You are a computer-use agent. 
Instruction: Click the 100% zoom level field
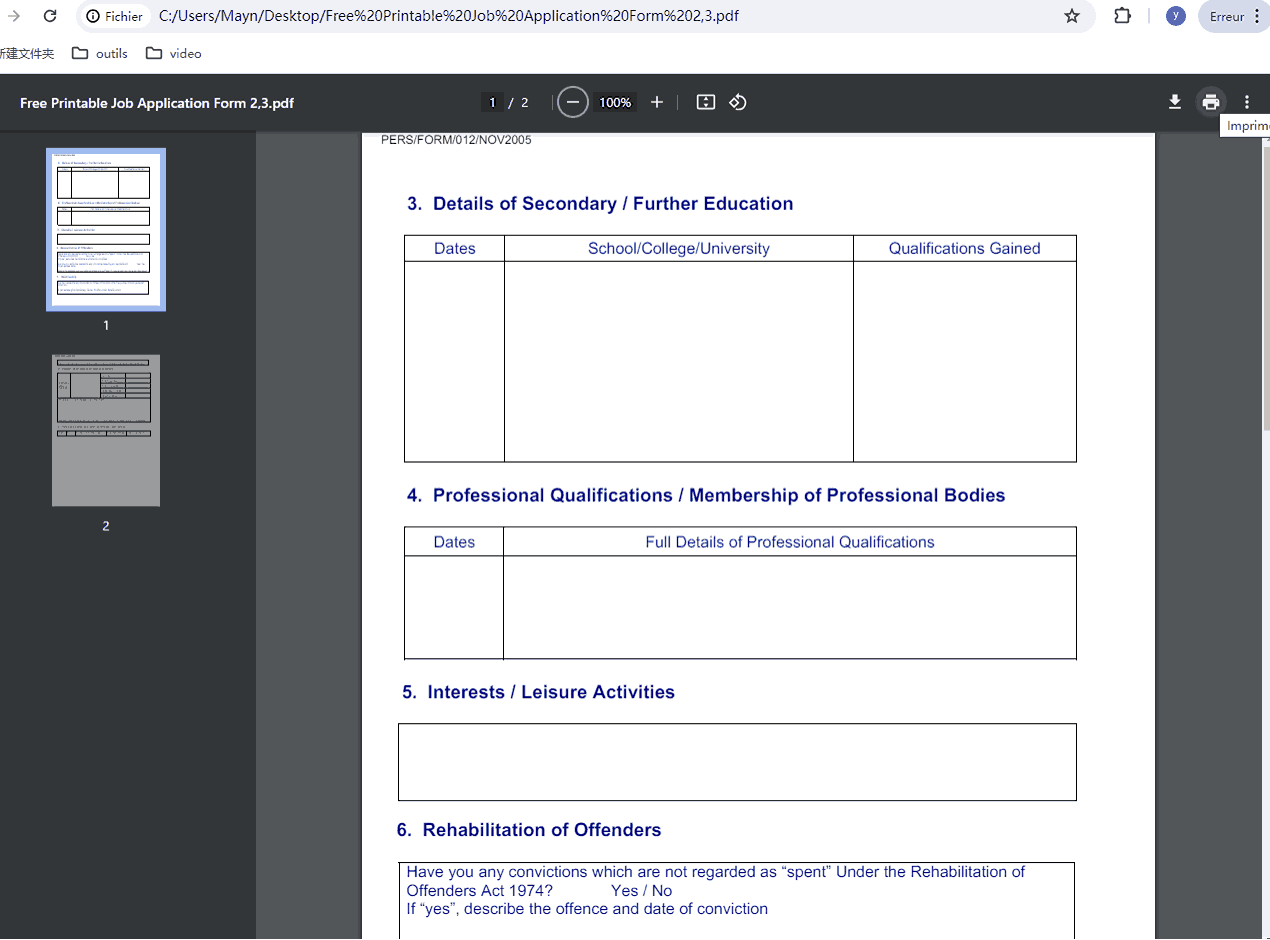click(x=615, y=102)
